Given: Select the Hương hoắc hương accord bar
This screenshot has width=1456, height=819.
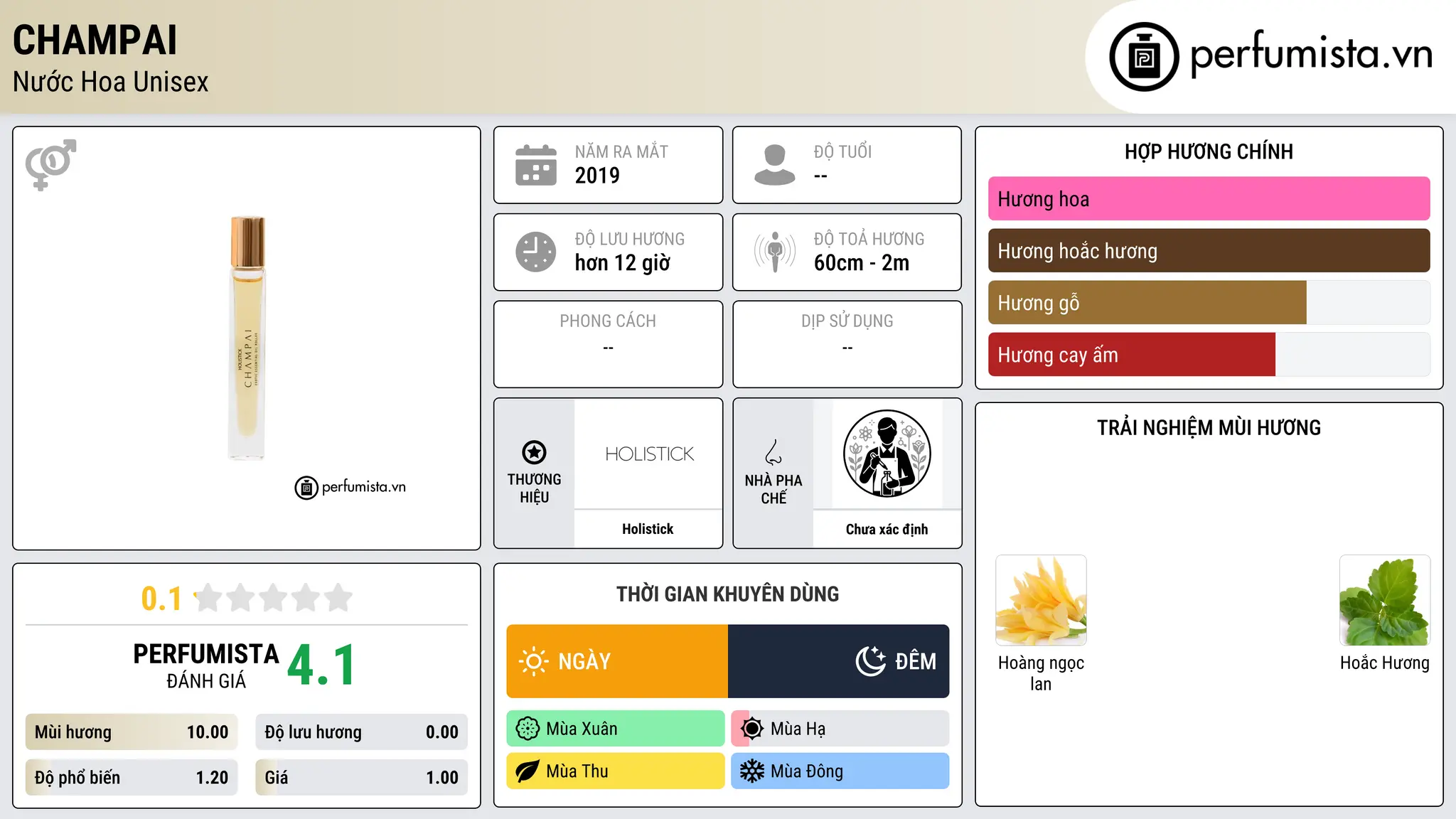Looking at the screenshot, I should pos(1209,251).
